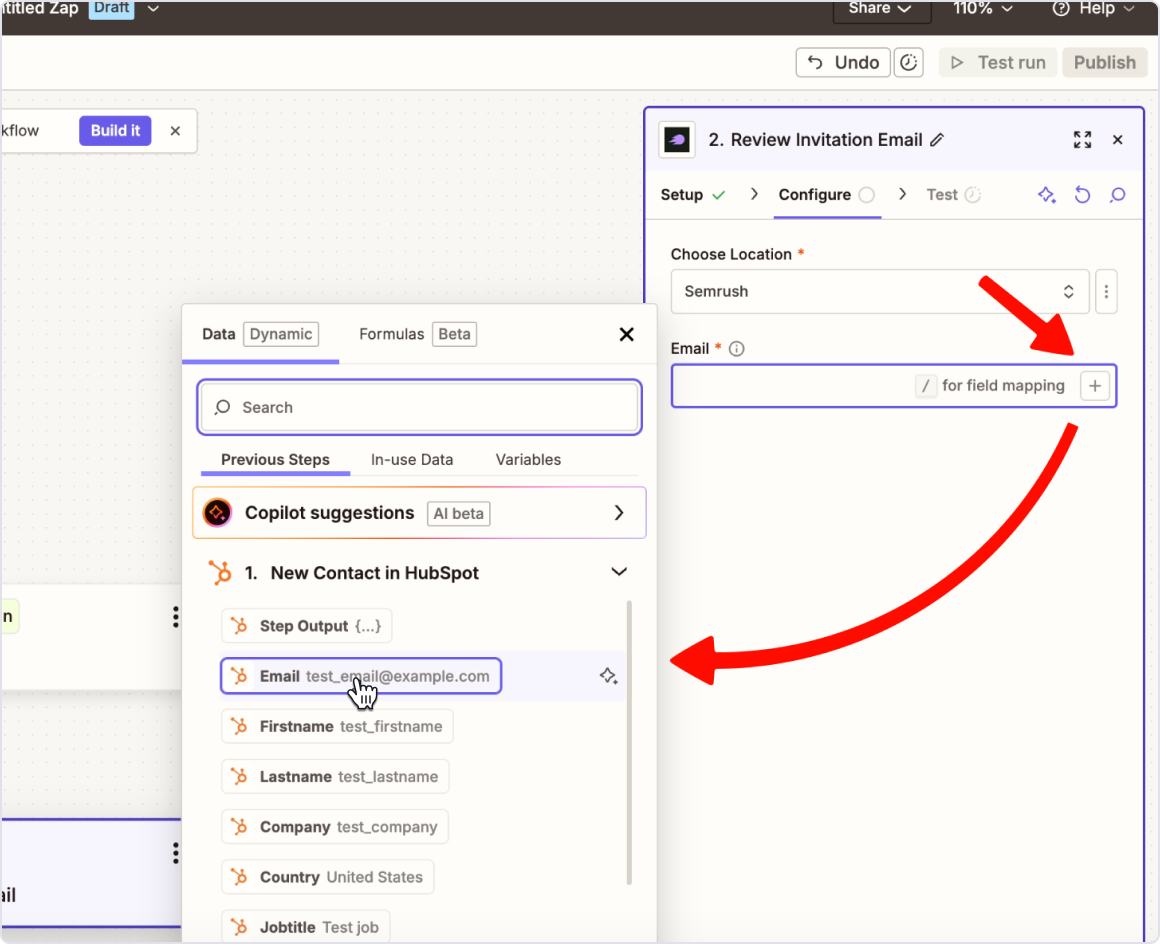Open the options menu beside Choose Location

[1106, 291]
